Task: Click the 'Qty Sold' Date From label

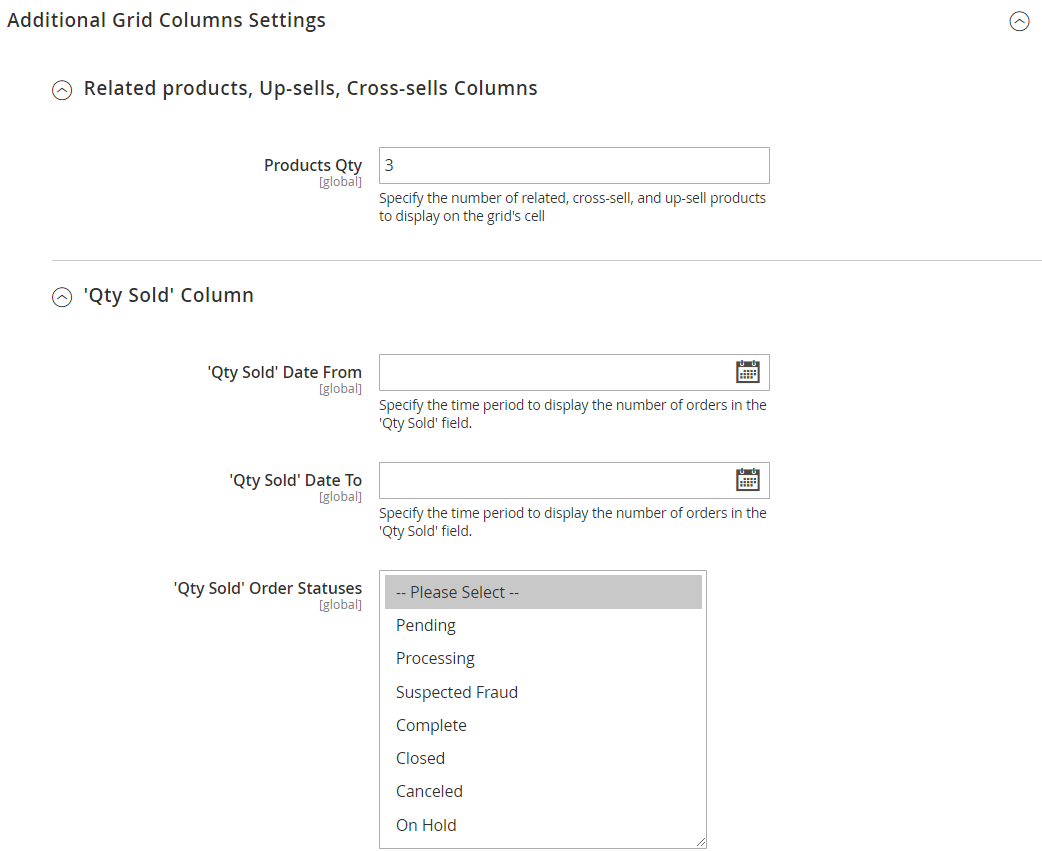Action: pyautogui.click(x=284, y=372)
